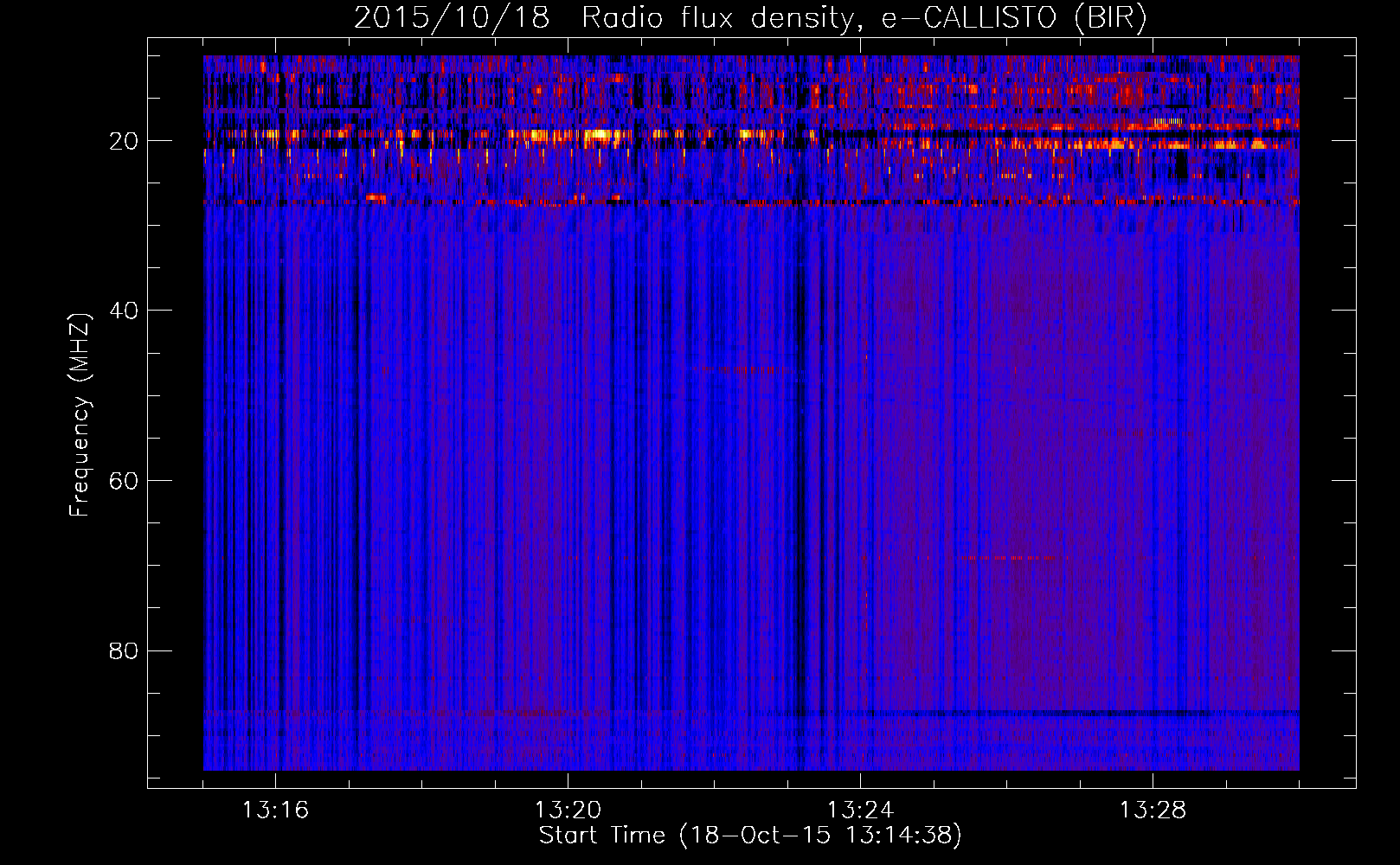Click the 13:28 time tick label
Screen dimensions: 1400x865
tap(1153, 811)
